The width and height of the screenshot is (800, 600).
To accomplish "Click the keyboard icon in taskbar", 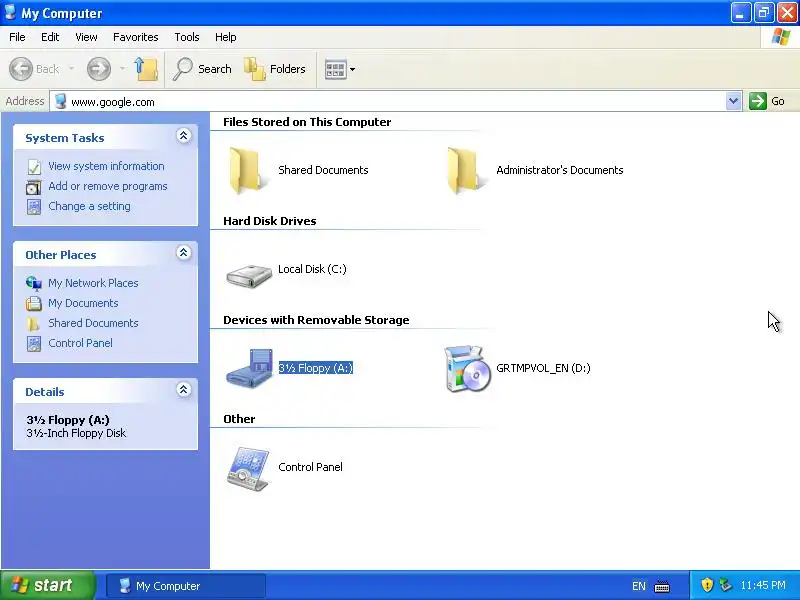I will 662,586.
